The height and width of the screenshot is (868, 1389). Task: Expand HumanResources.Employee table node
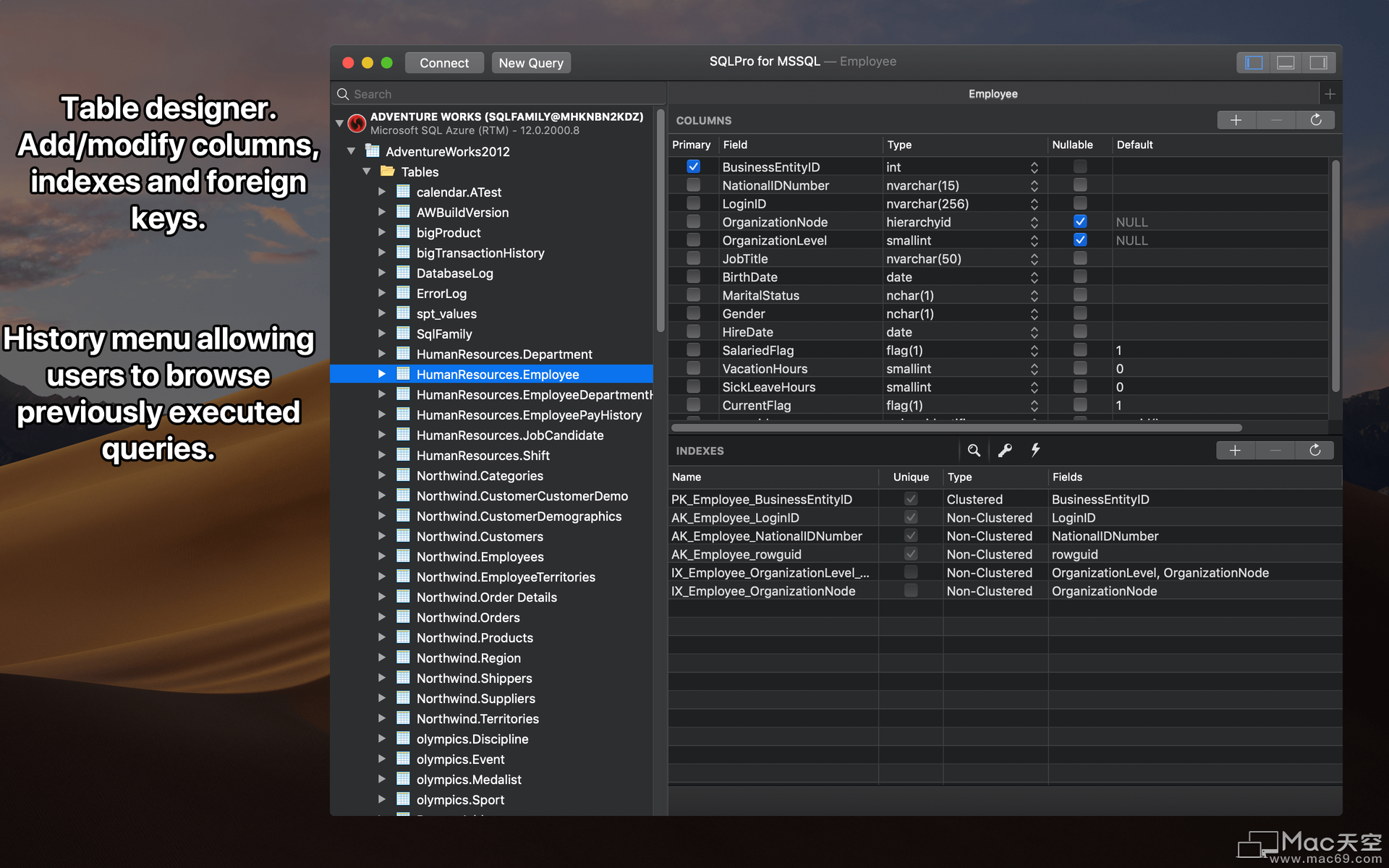pos(382,374)
